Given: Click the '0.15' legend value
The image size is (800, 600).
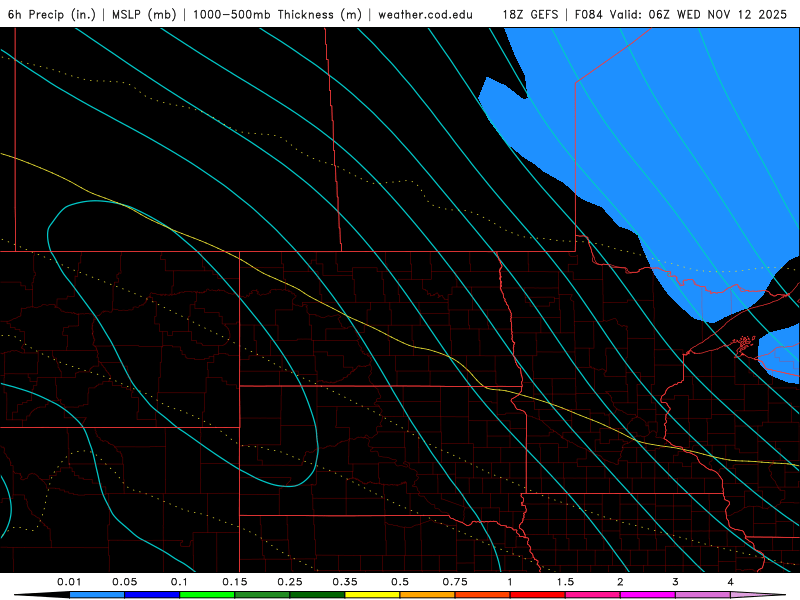Looking at the screenshot, I should [235, 582].
